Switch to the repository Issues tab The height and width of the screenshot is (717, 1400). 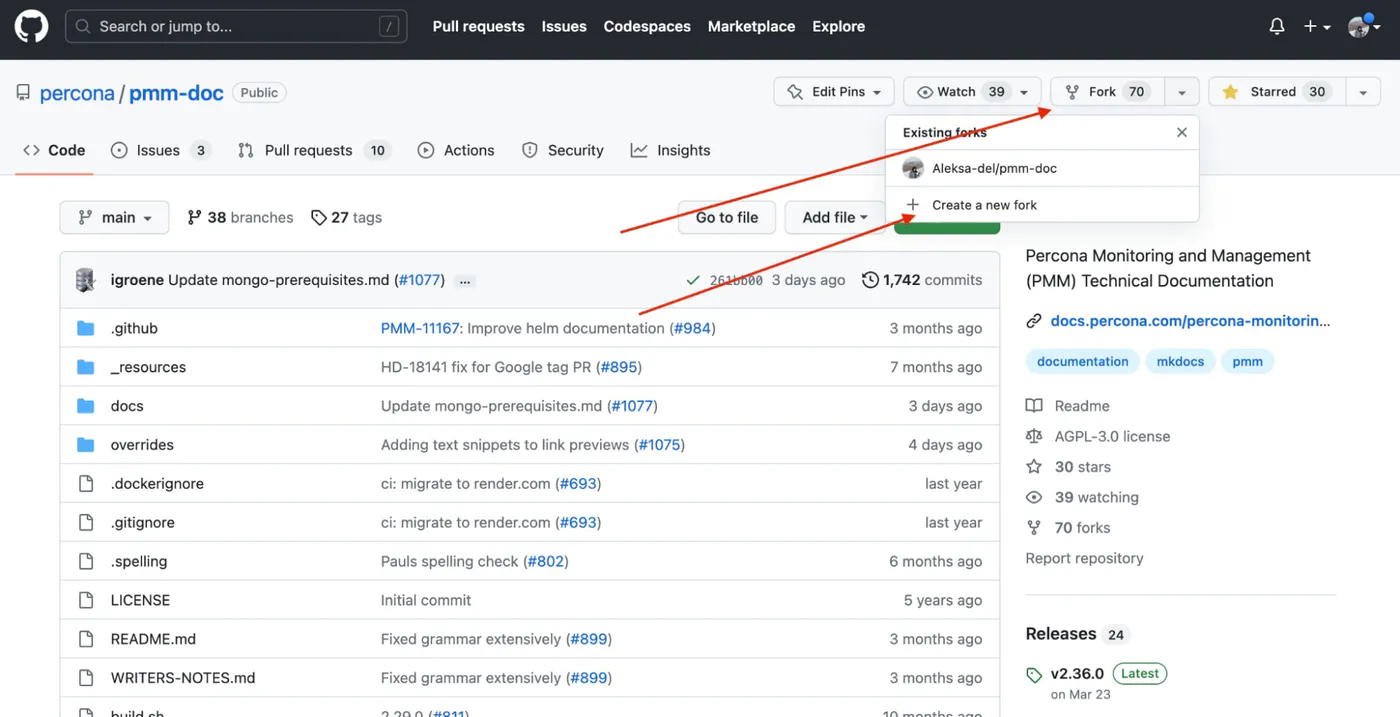coord(160,150)
